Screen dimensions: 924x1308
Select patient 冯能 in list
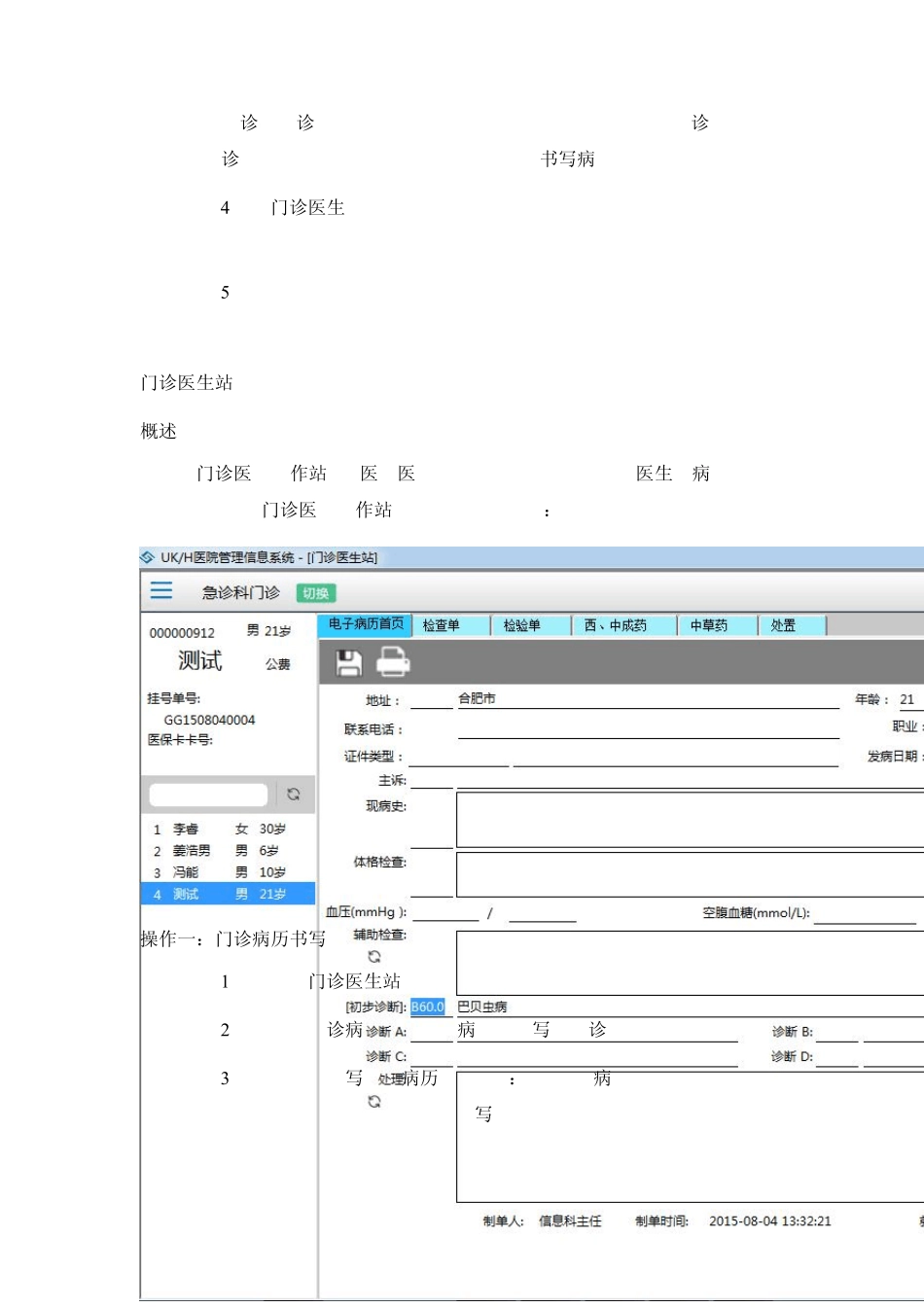(x=228, y=872)
